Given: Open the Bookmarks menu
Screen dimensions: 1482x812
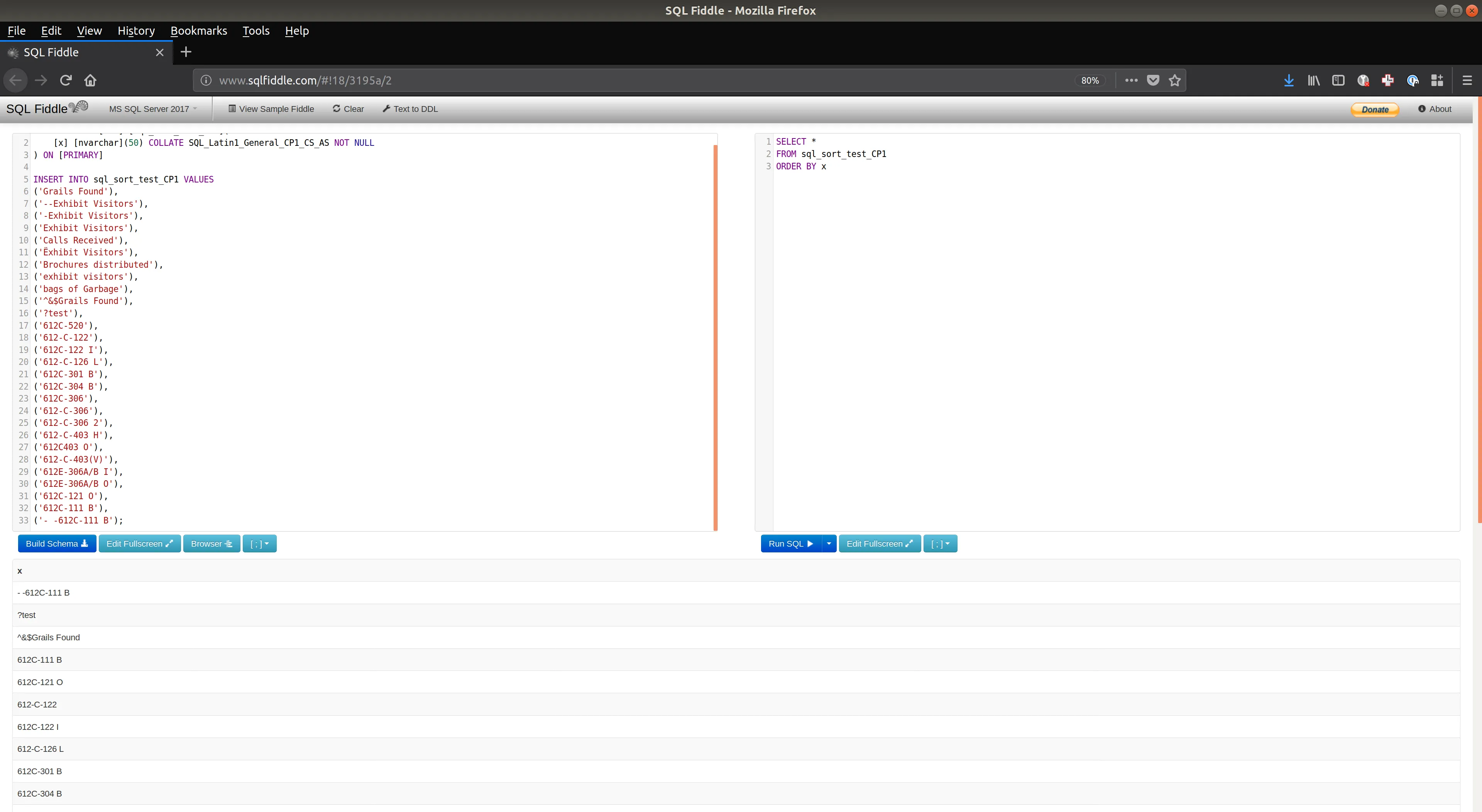Looking at the screenshot, I should (x=198, y=31).
